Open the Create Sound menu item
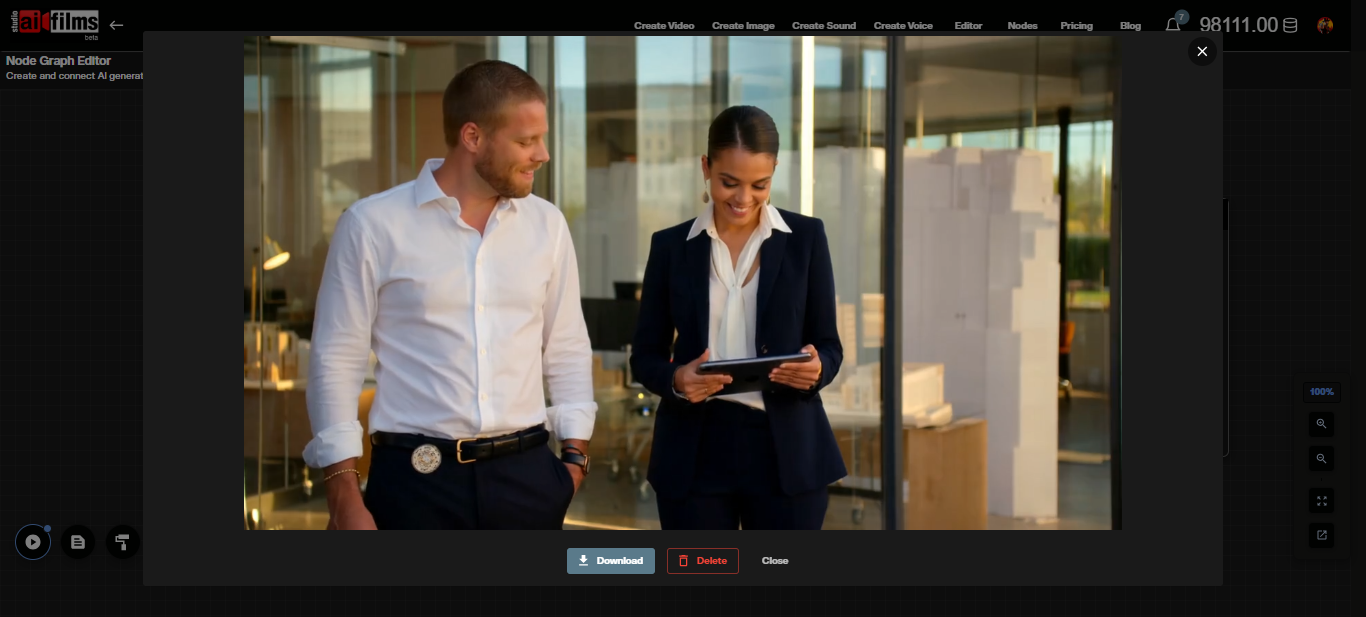This screenshot has height=617, width=1366. 823,26
